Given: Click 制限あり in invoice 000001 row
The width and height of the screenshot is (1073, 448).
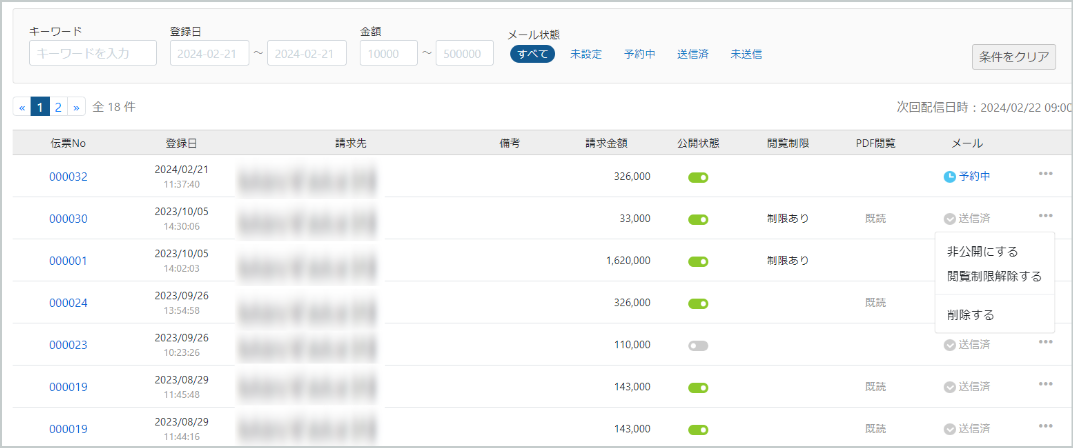Looking at the screenshot, I should pyautogui.click(x=788, y=261).
